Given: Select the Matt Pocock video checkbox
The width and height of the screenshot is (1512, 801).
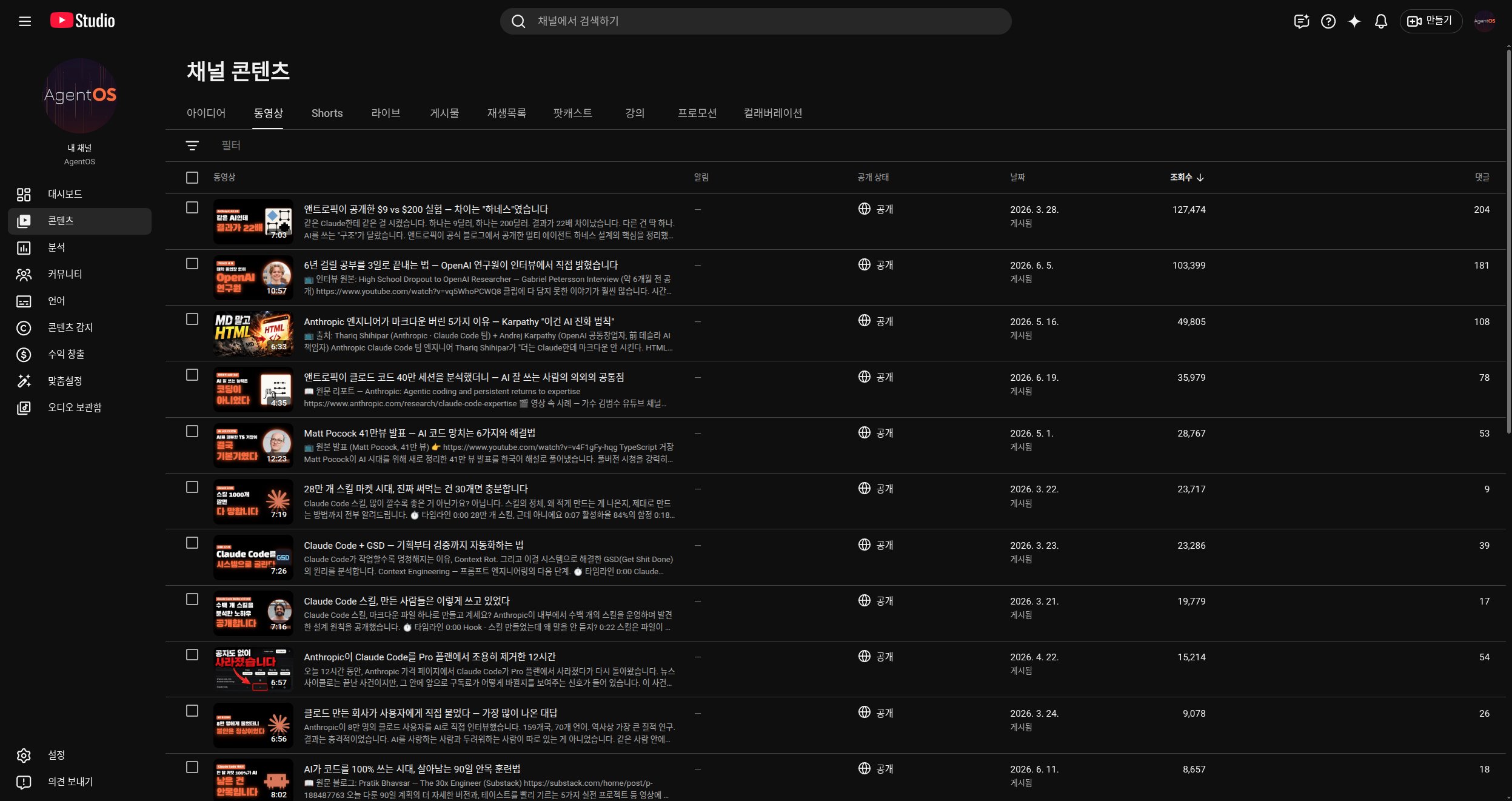Looking at the screenshot, I should [x=192, y=431].
